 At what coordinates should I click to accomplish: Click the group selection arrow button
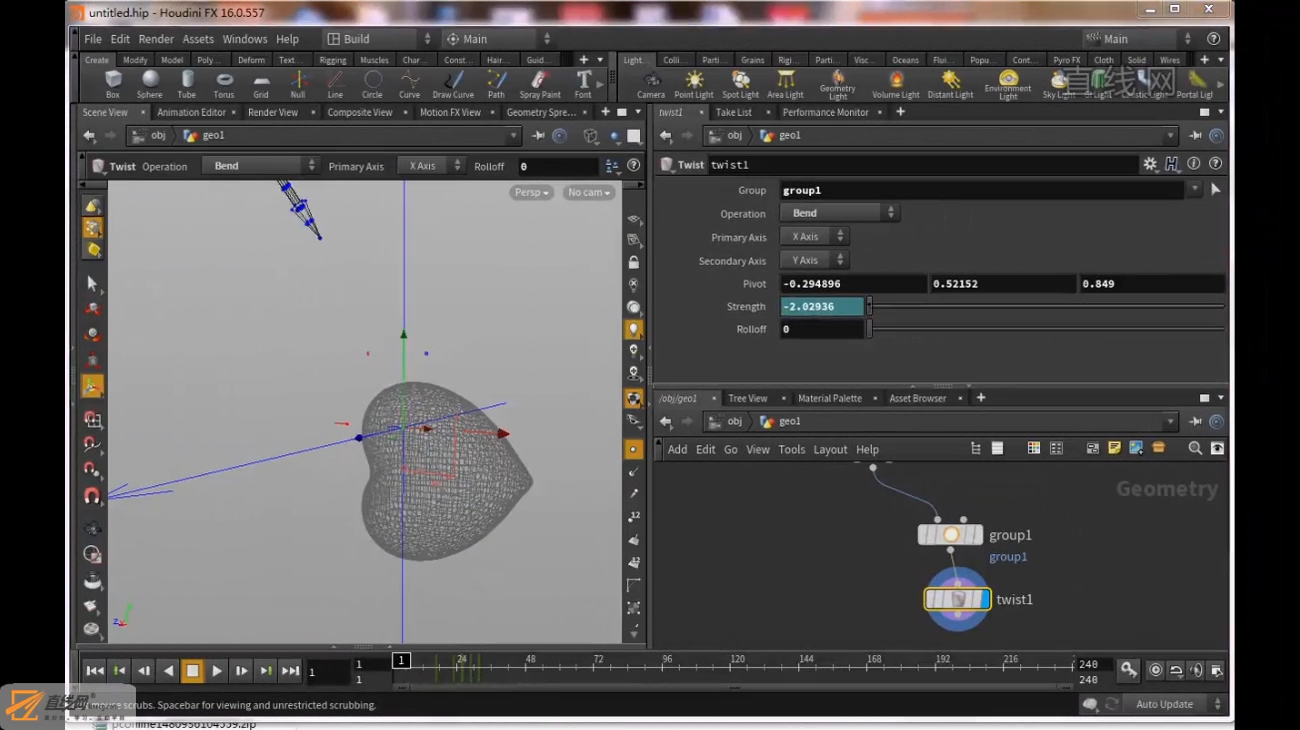[x=1215, y=189]
